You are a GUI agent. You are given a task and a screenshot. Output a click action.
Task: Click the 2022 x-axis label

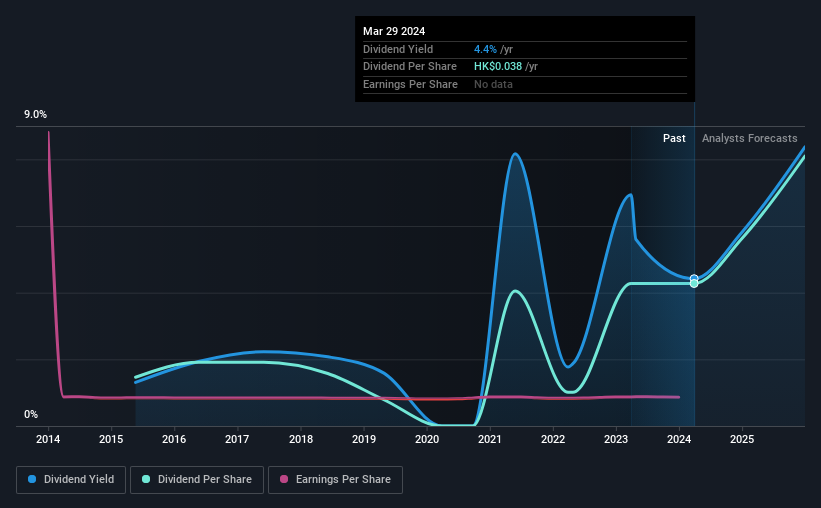(553, 439)
